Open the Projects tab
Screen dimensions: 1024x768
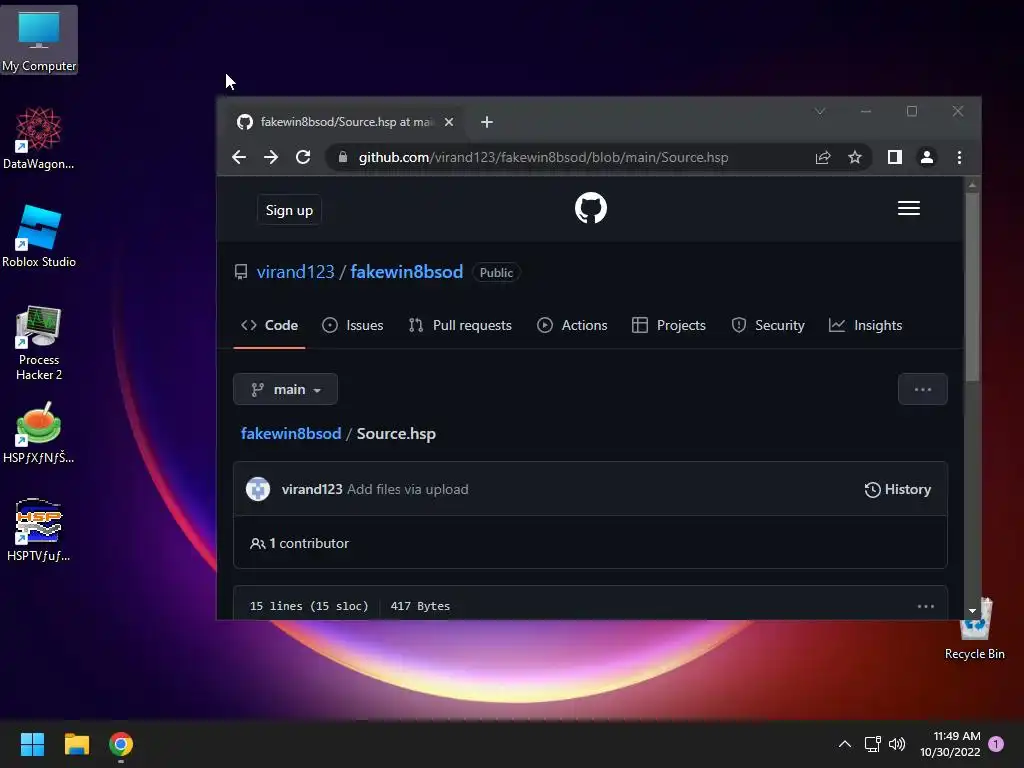pos(669,325)
